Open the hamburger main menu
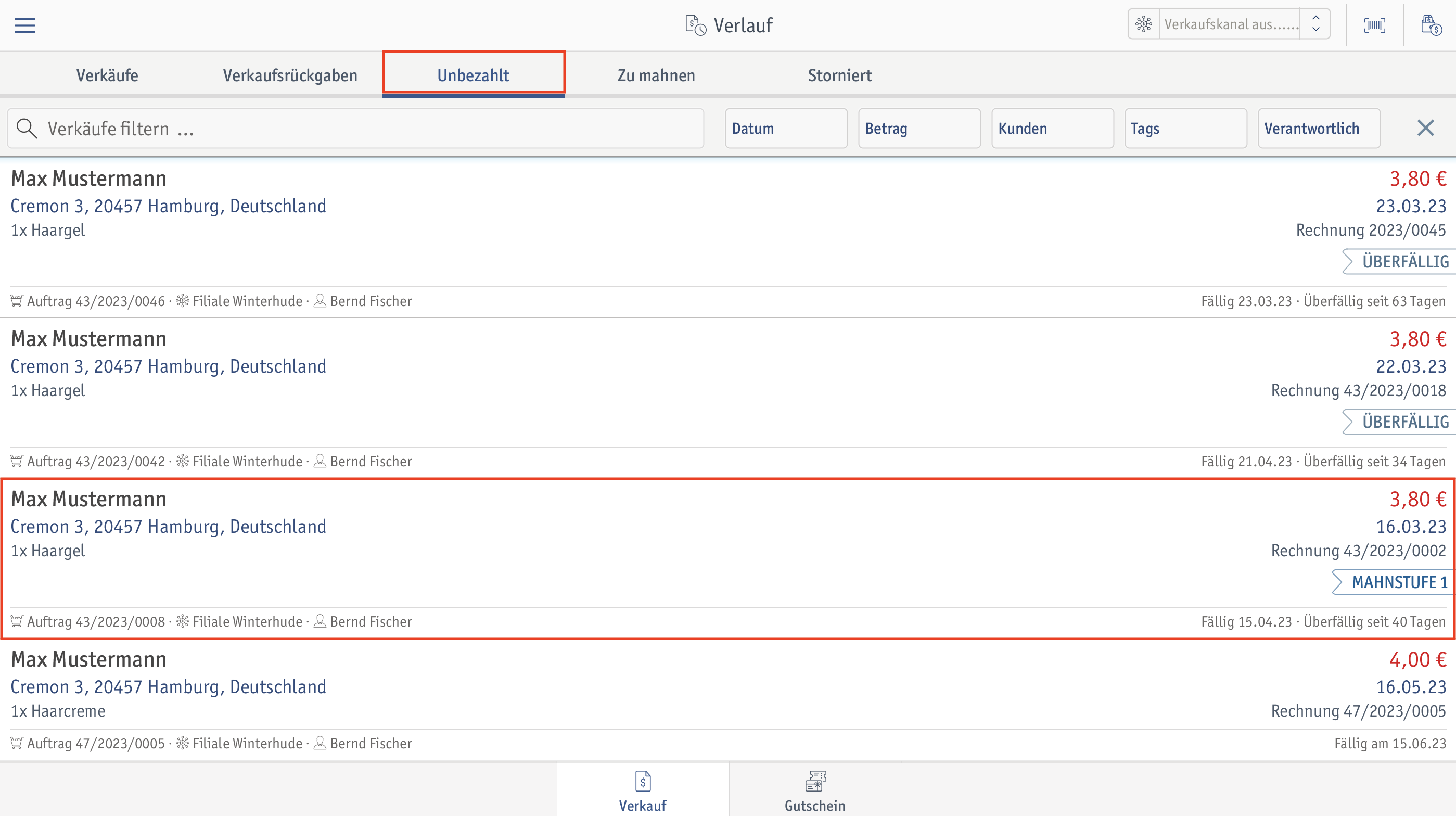This screenshot has width=1456, height=816. pyautogui.click(x=25, y=25)
